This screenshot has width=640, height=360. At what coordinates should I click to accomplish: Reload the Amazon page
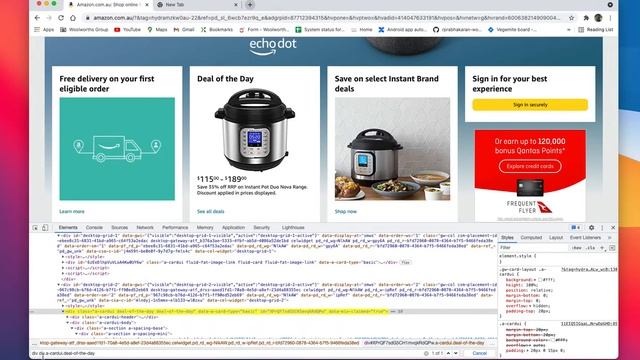coord(61,18)
